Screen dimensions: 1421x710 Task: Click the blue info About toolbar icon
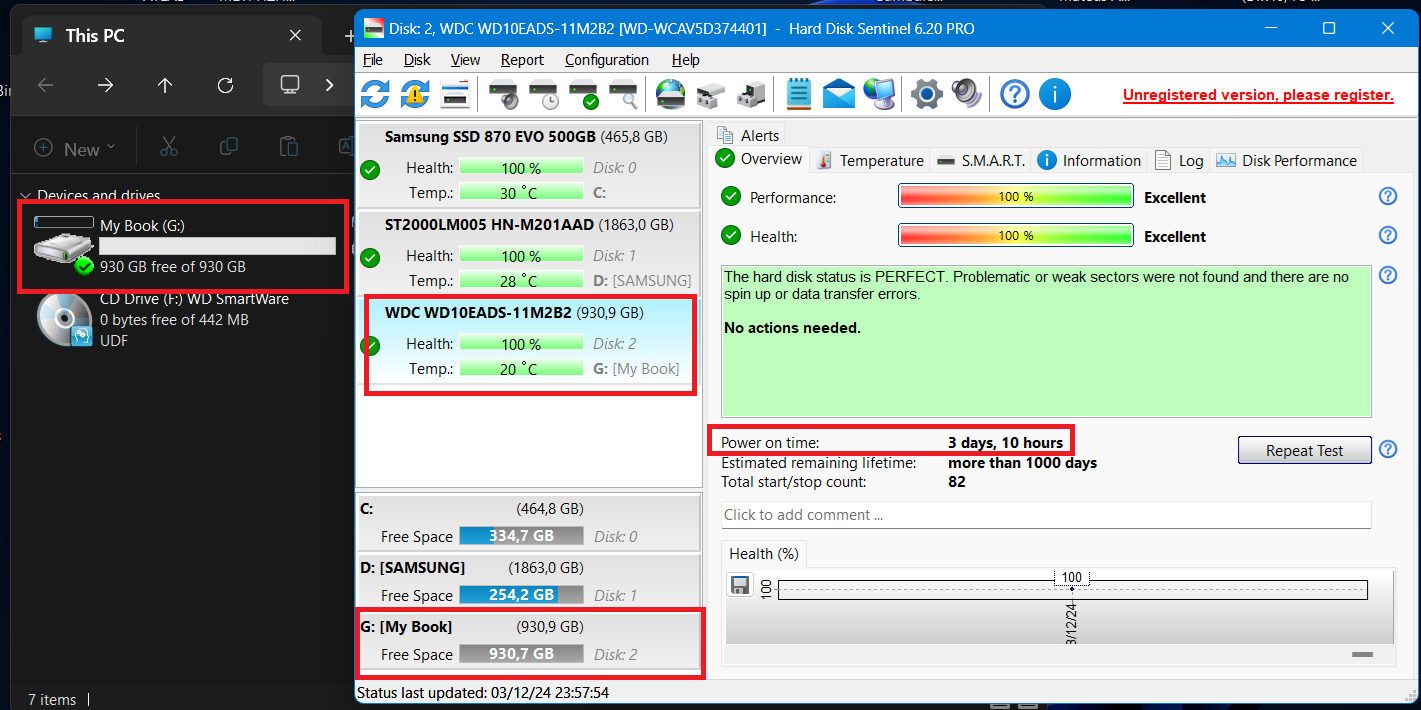(x=1054, y=95)
